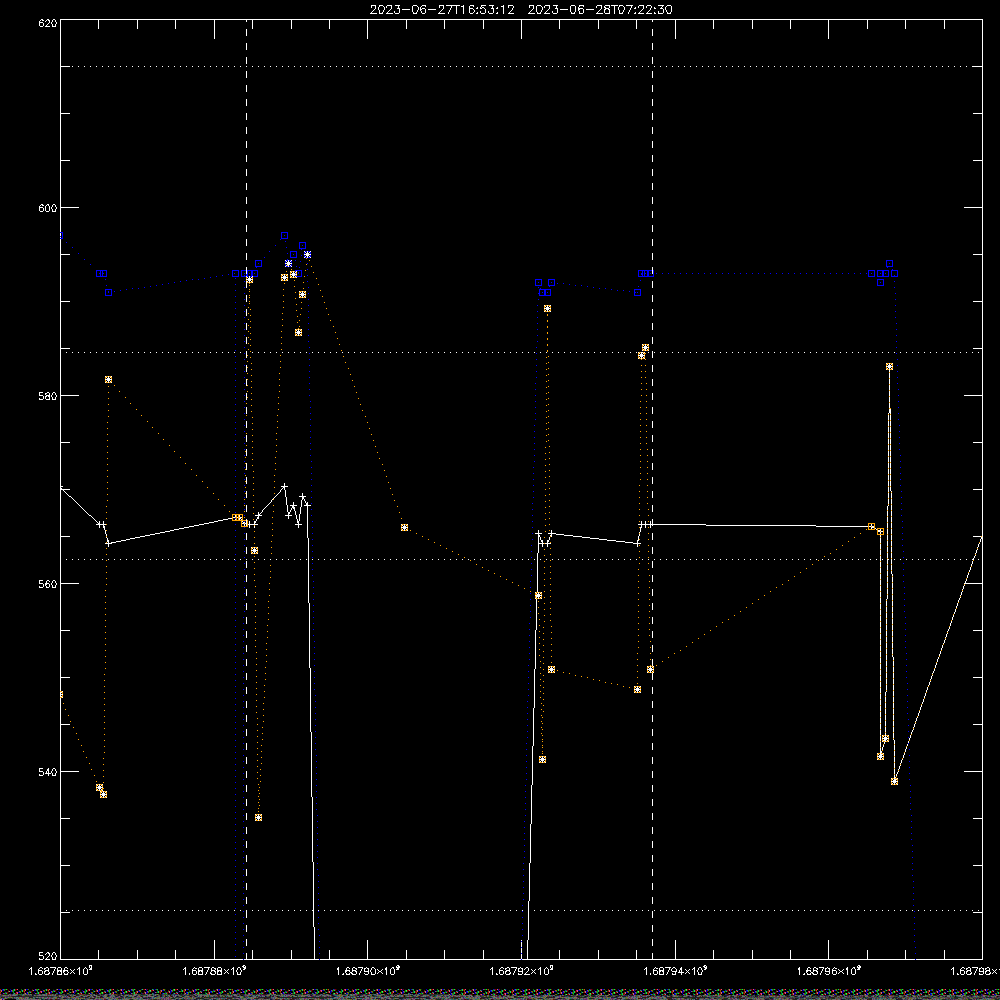The height and width of the screenshot is (1000, 1000).
Task: Select the y-axis label 540
Action: 48,772
